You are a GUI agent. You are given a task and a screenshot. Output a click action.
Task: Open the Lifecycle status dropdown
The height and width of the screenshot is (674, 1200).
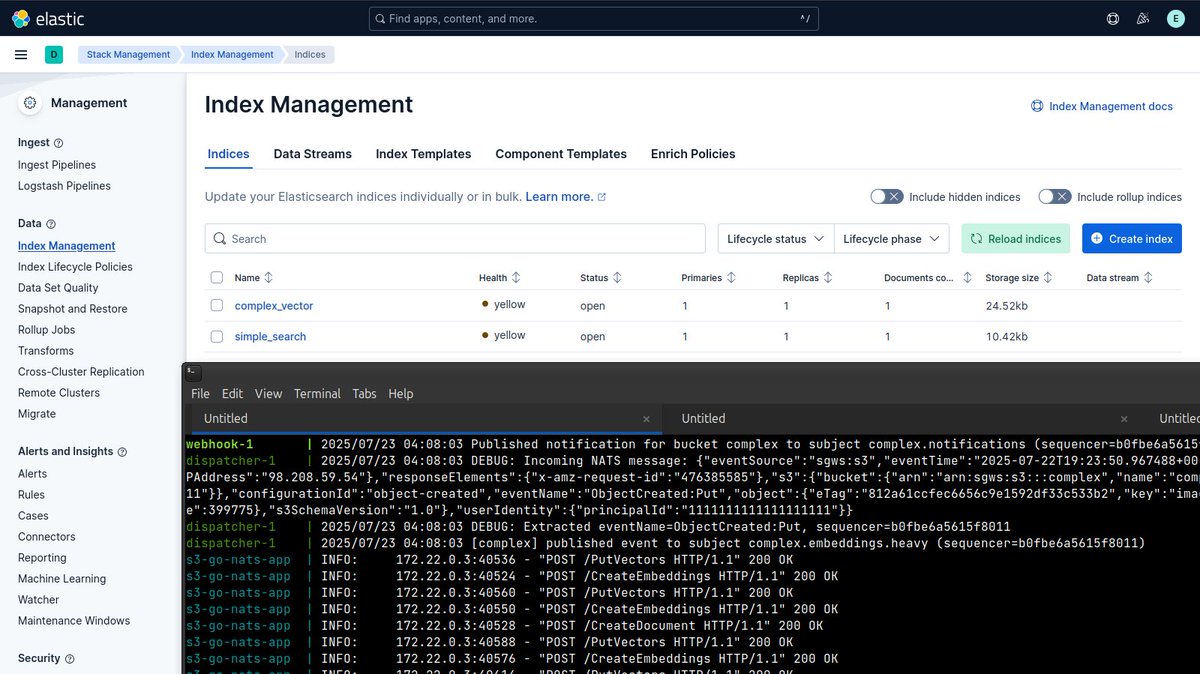pyautogui.click(x=776, y=239)
